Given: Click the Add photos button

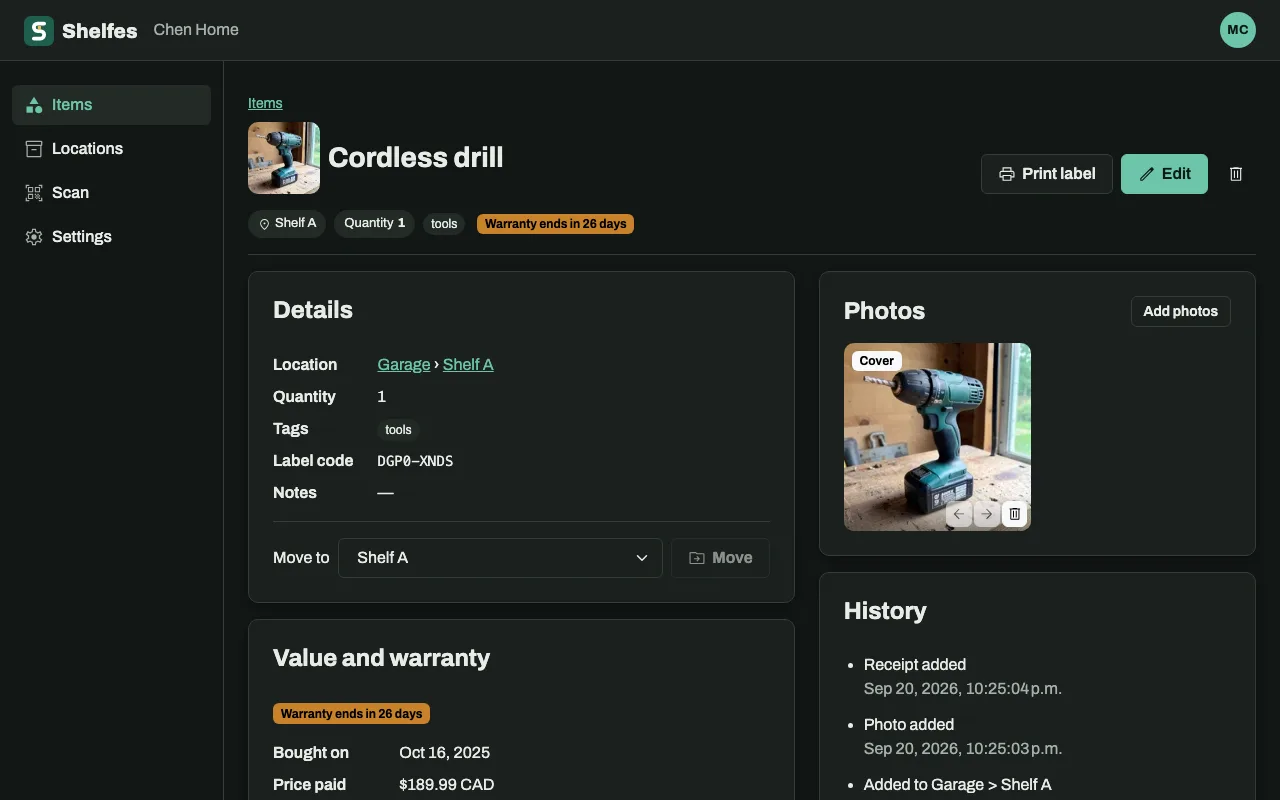Looking at the screenshot, I should [x=1181, y=311].
